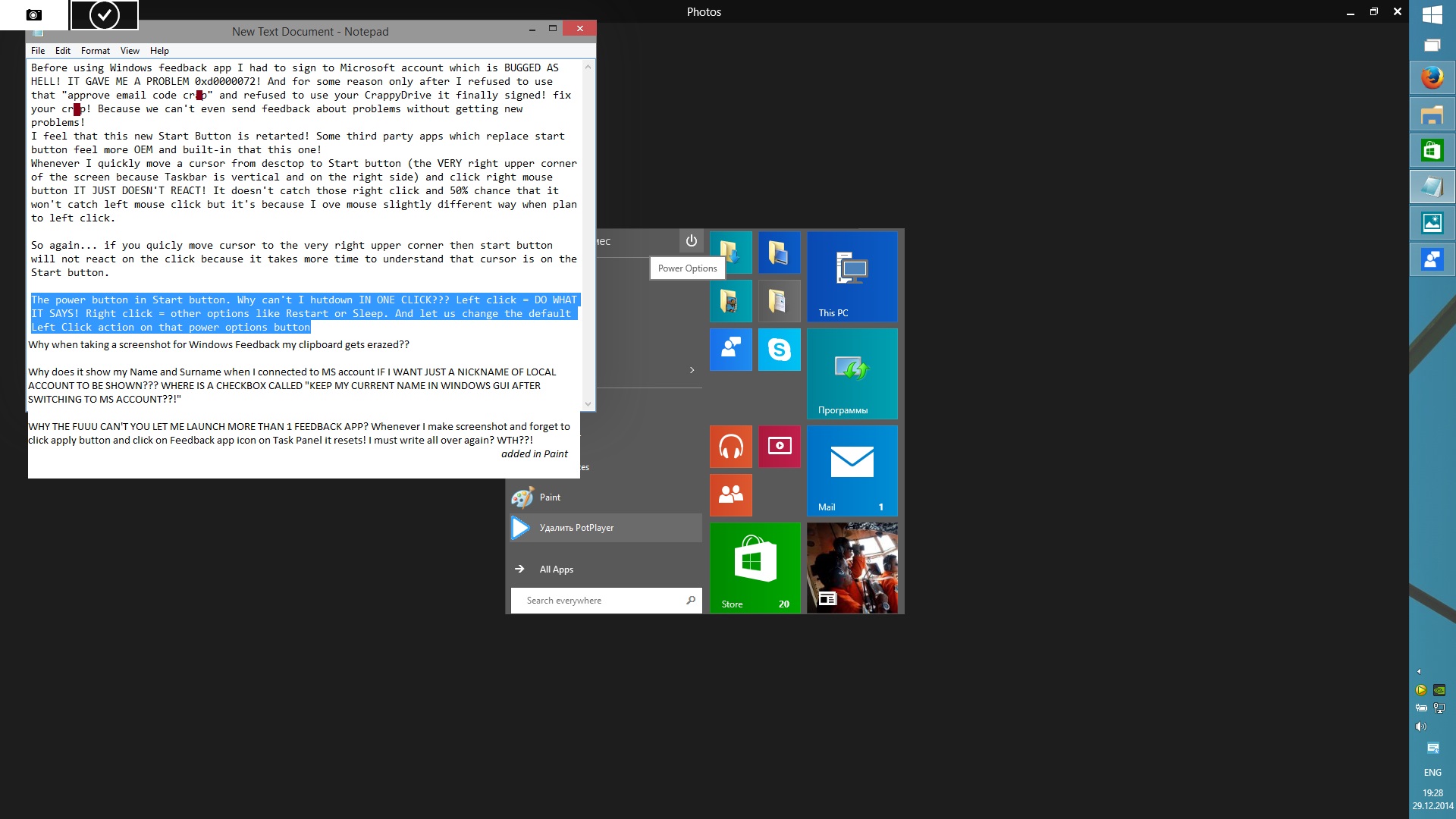The height and width of the screenshot is (819, 1456).
Task: Click ENG language indicator
Action: [x=1432, y=773]
